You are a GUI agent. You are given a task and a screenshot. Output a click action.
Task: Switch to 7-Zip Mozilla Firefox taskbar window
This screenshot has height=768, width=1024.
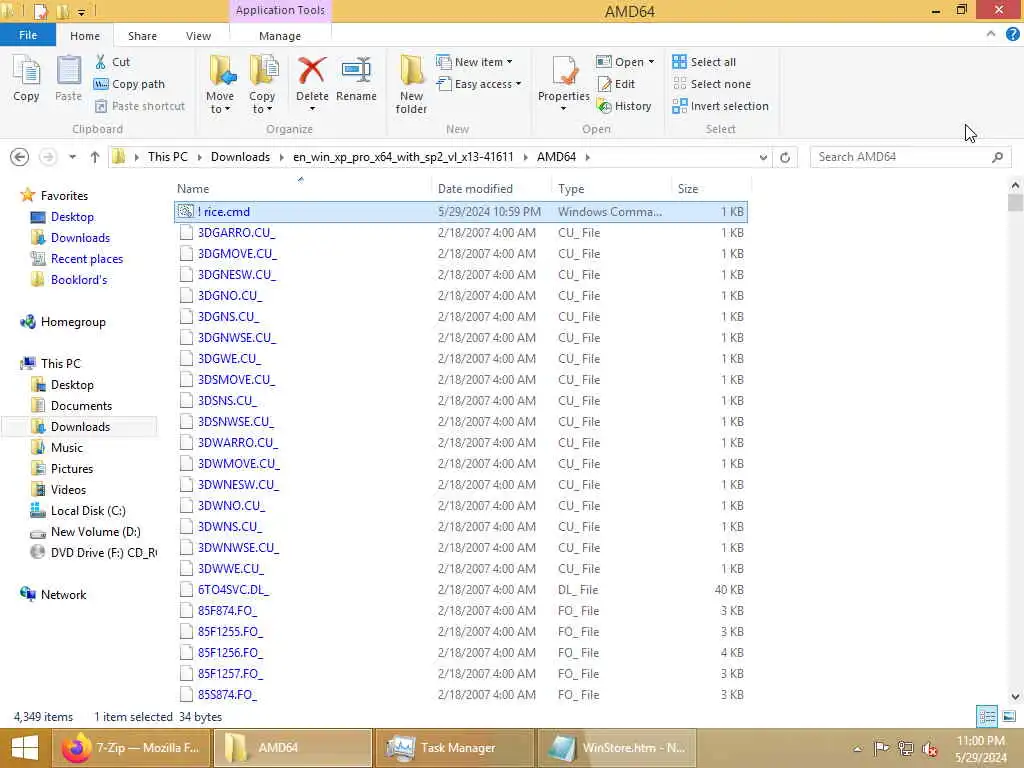131,748
